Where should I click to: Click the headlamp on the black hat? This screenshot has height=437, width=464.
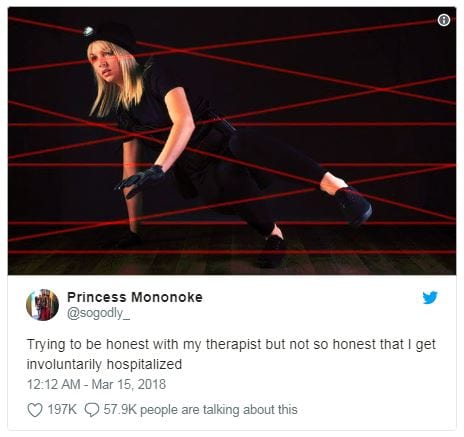tap(88, 31)
